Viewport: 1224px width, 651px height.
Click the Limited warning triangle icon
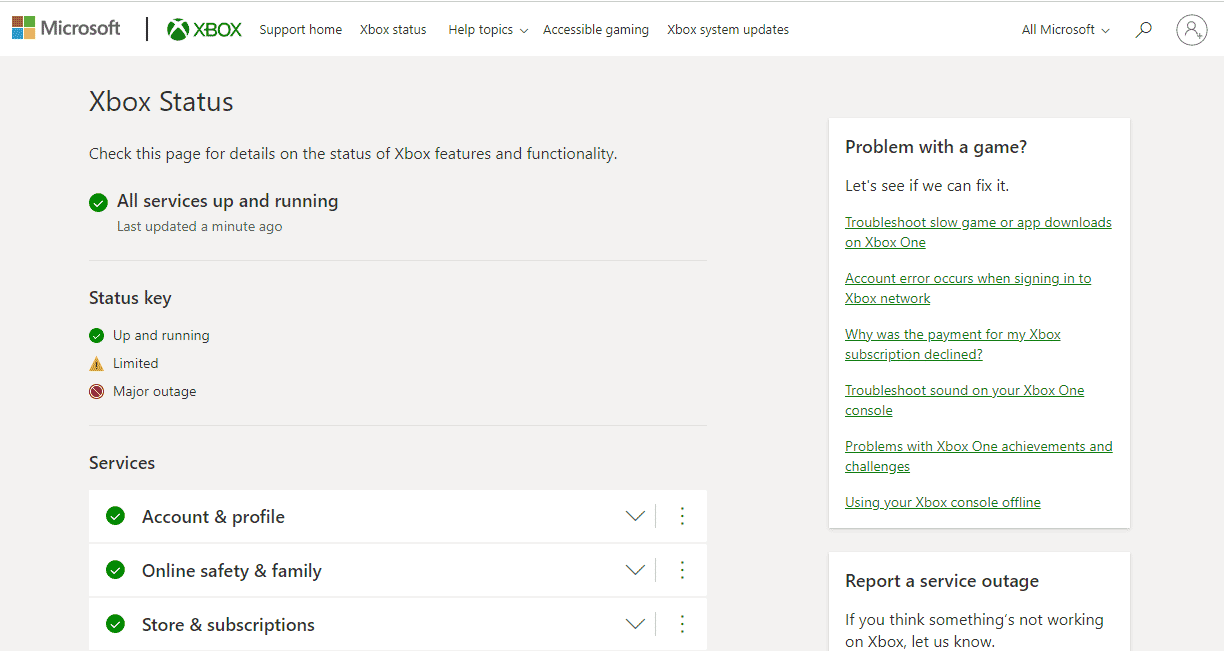point(96,364)
